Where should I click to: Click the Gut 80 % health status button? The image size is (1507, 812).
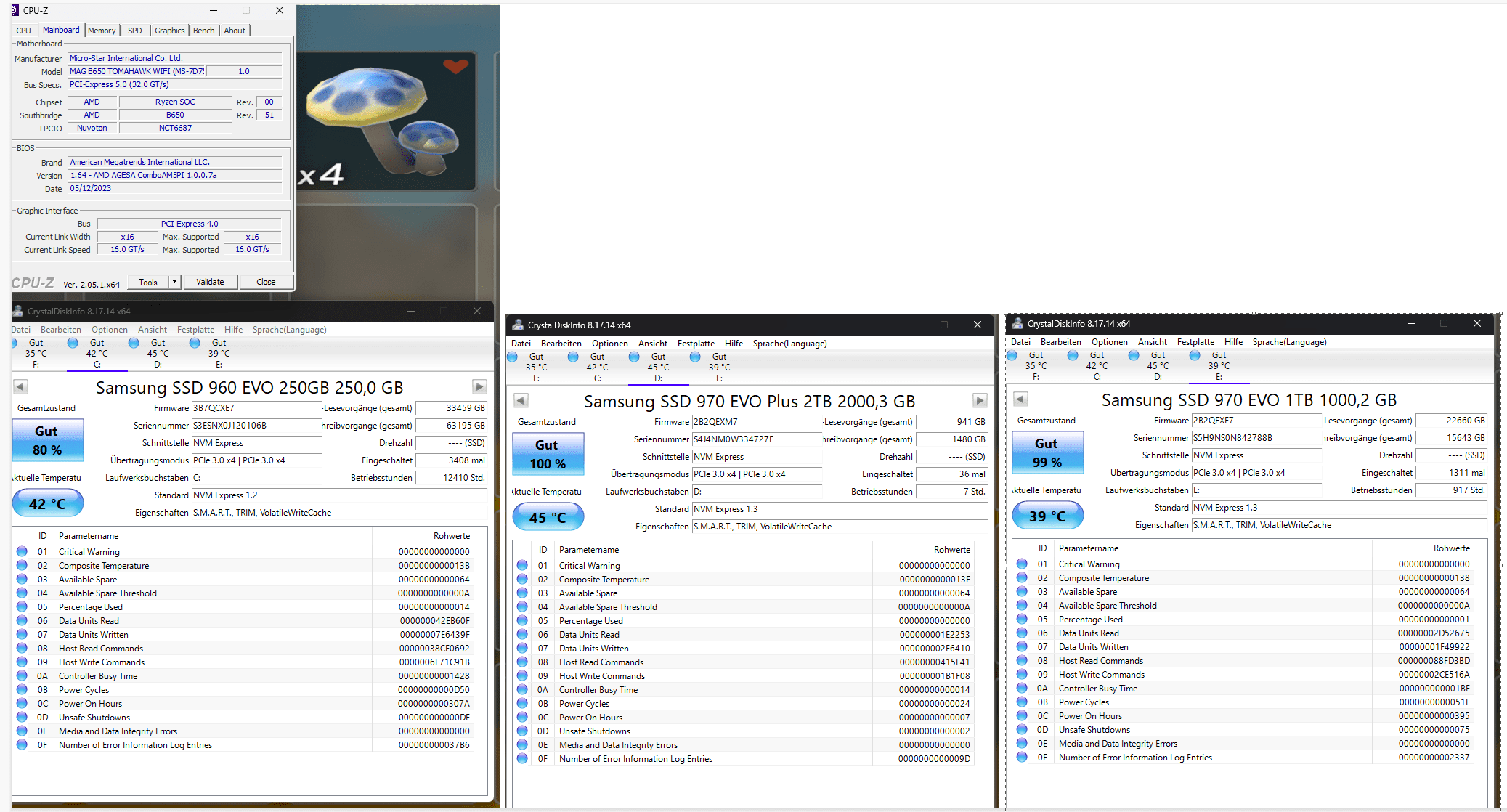click(x=47, y=440)
